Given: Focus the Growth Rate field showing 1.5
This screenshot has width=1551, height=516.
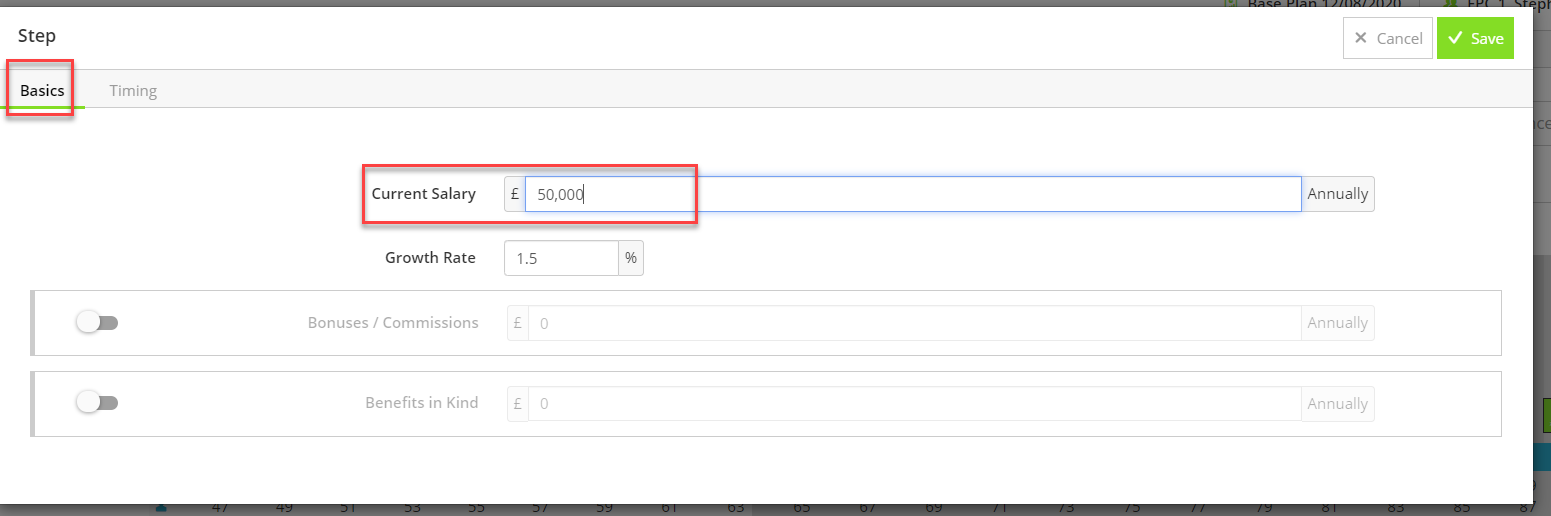Looking at the screenshot, I should tap(561, 258).
